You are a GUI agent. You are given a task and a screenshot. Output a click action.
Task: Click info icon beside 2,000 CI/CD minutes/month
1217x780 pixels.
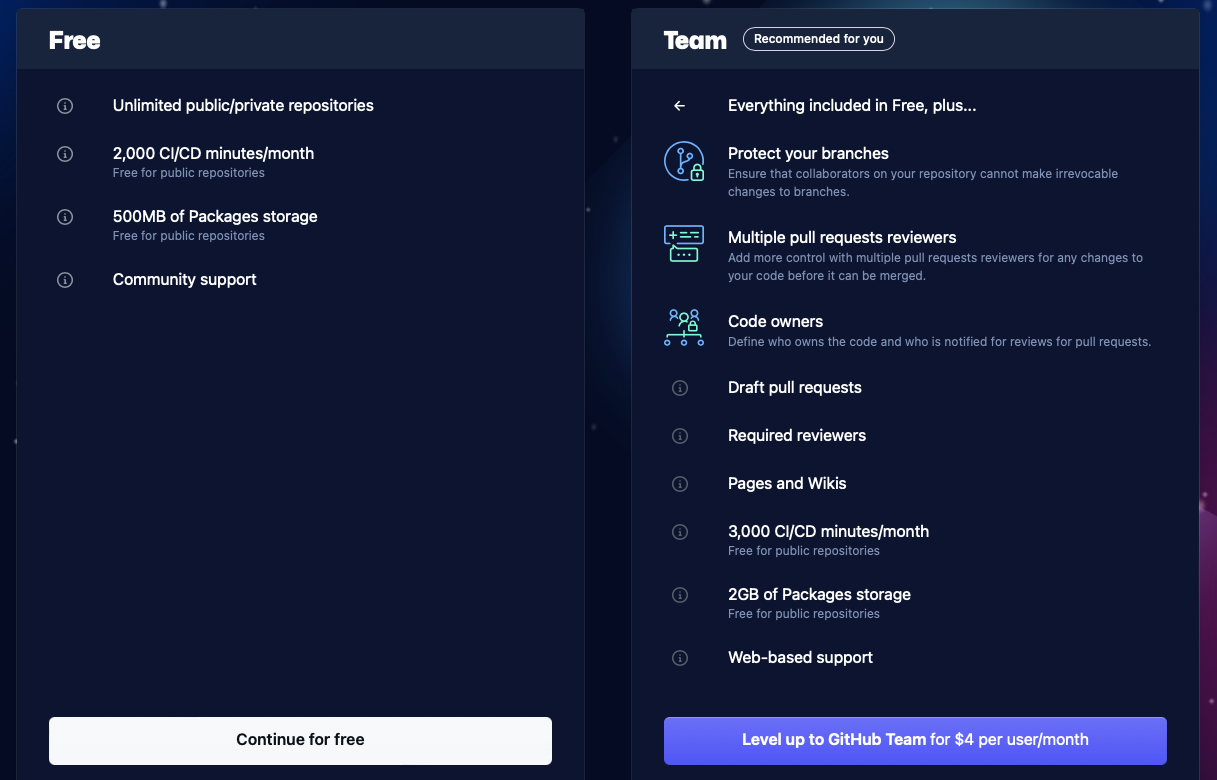[x=65, y=154]
